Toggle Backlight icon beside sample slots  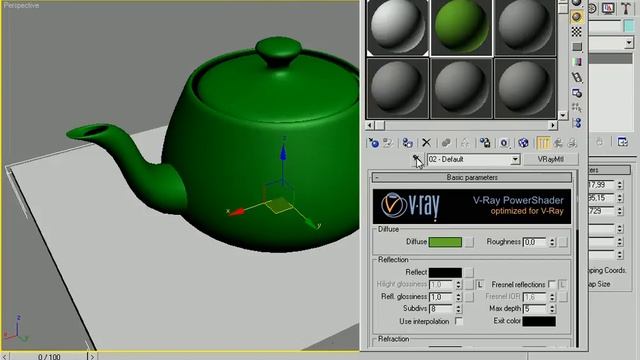[x=576, y=17]
